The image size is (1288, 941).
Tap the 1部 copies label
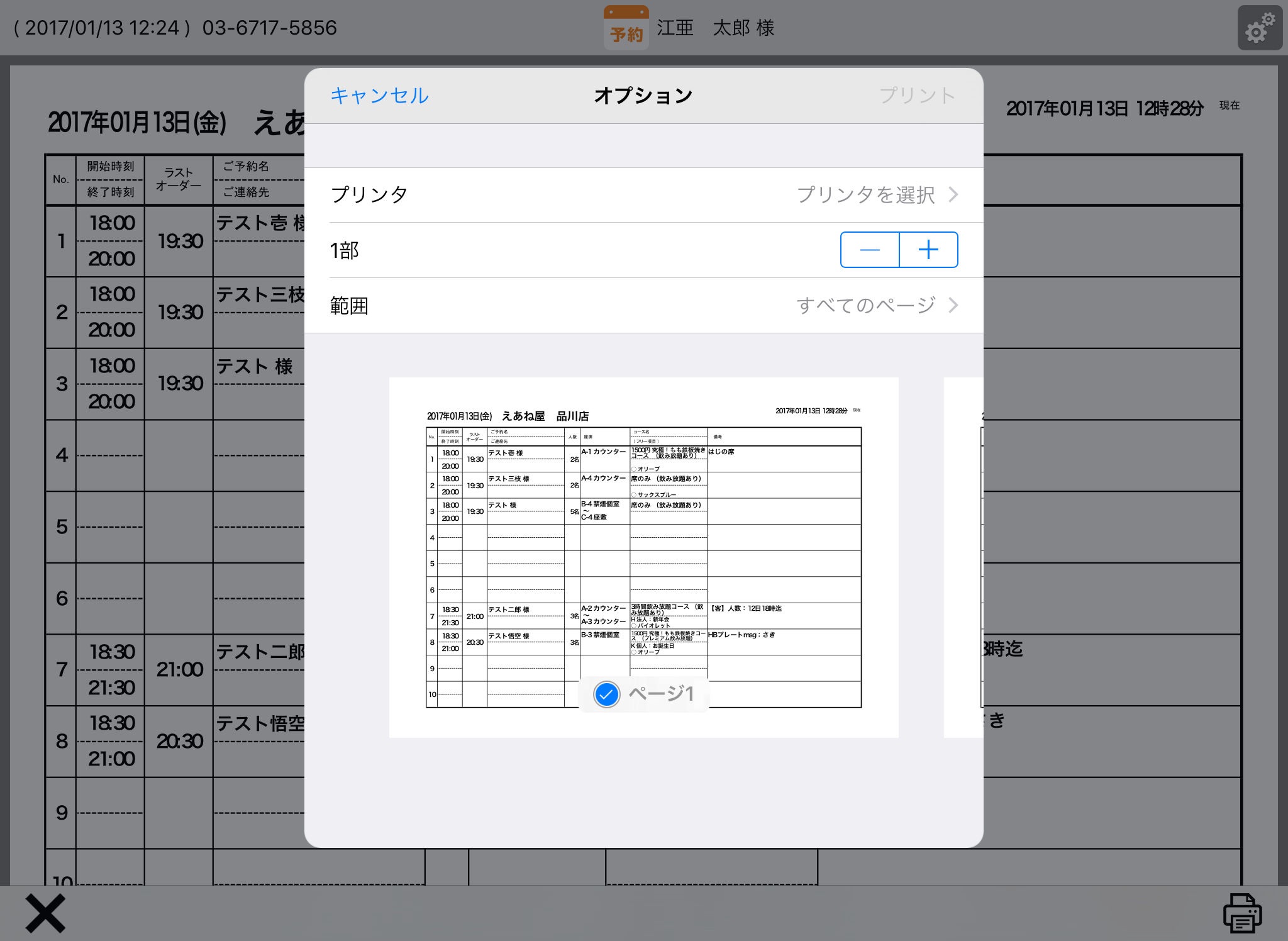click(345, 250)
